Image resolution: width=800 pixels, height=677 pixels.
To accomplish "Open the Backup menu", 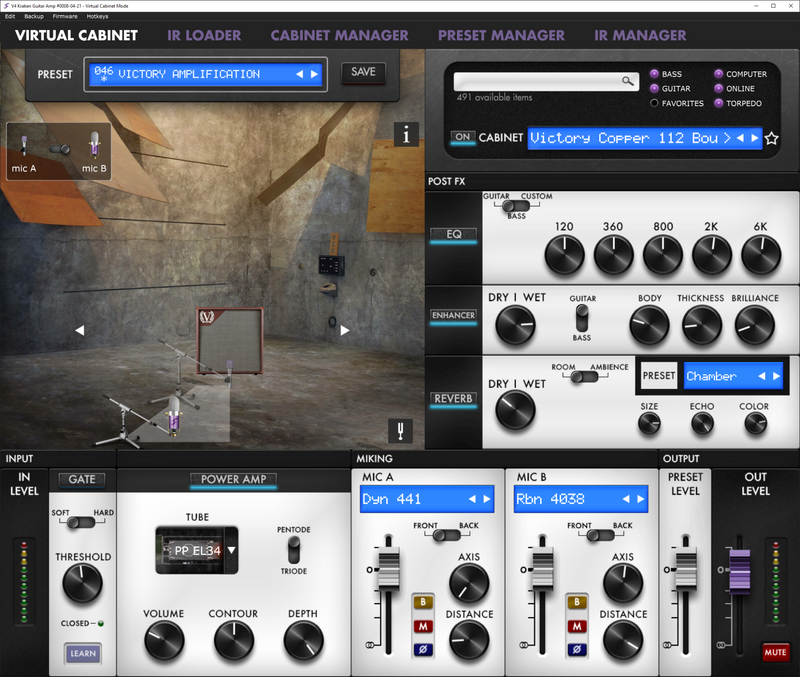I will click(x=34, y=16).
